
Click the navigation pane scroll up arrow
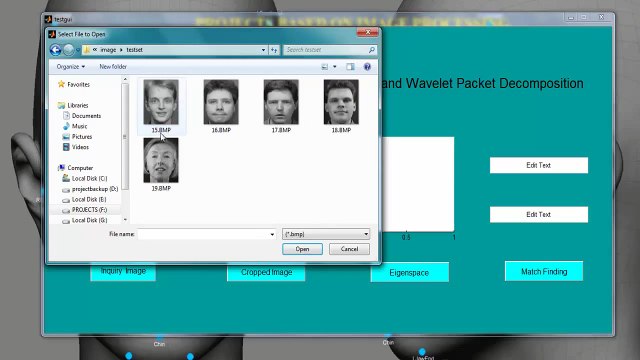click(x=125, y=79)
